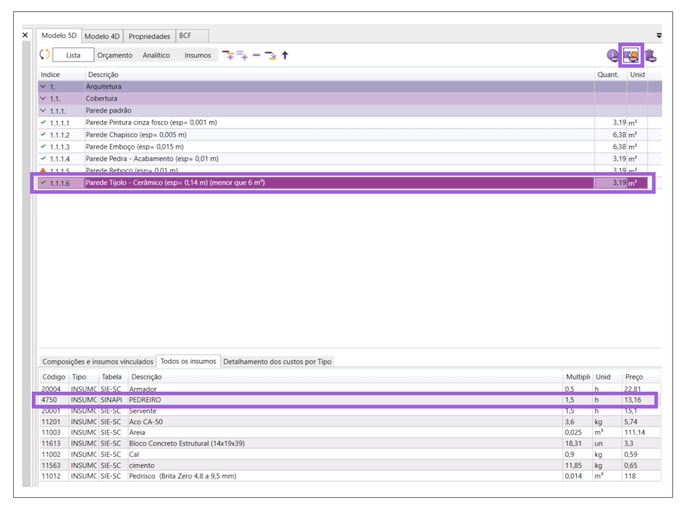The height and width of the screenshot is (514, 688).
Task: Select the Arquitetura group row
Action: click(350, 86)
